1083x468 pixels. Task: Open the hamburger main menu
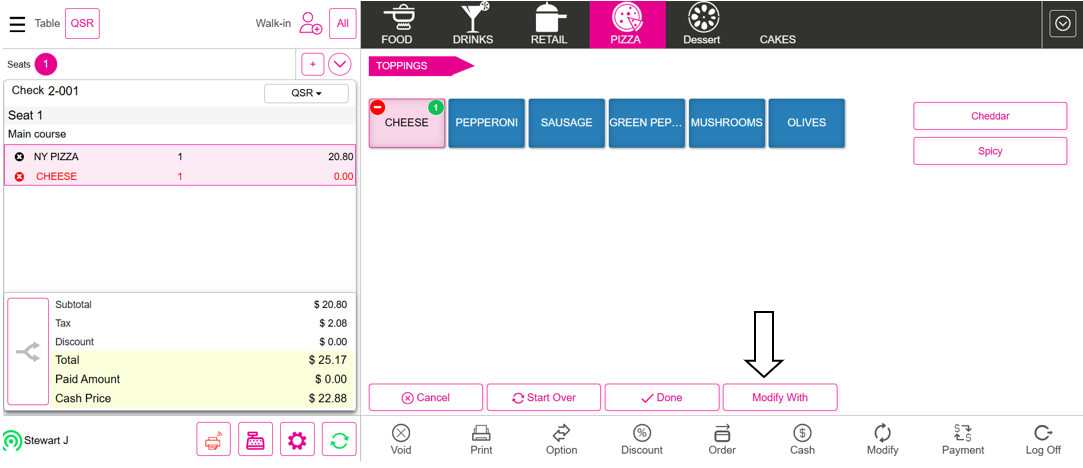pyautogui.click(x=17, y=23)
